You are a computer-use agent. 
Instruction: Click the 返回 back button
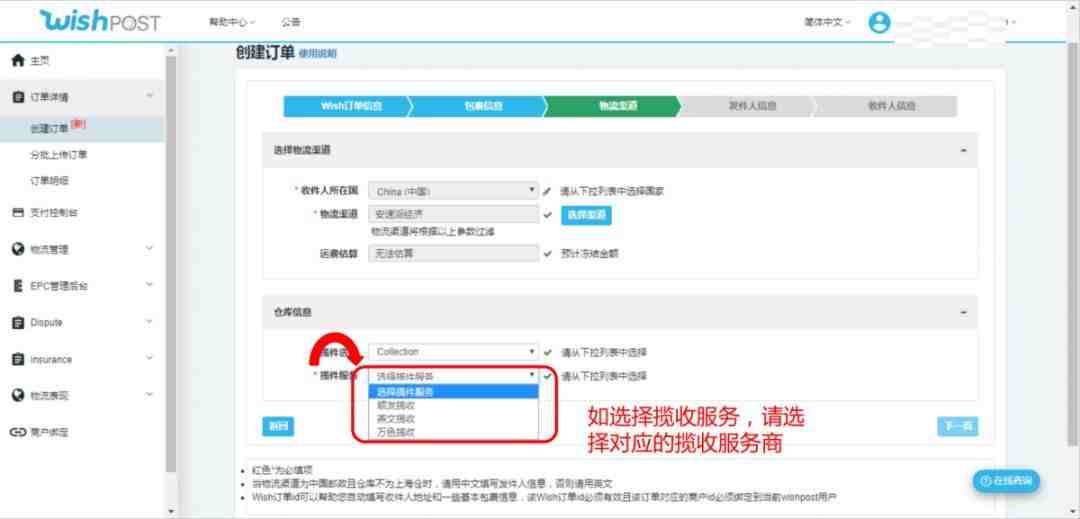[278, 426]
